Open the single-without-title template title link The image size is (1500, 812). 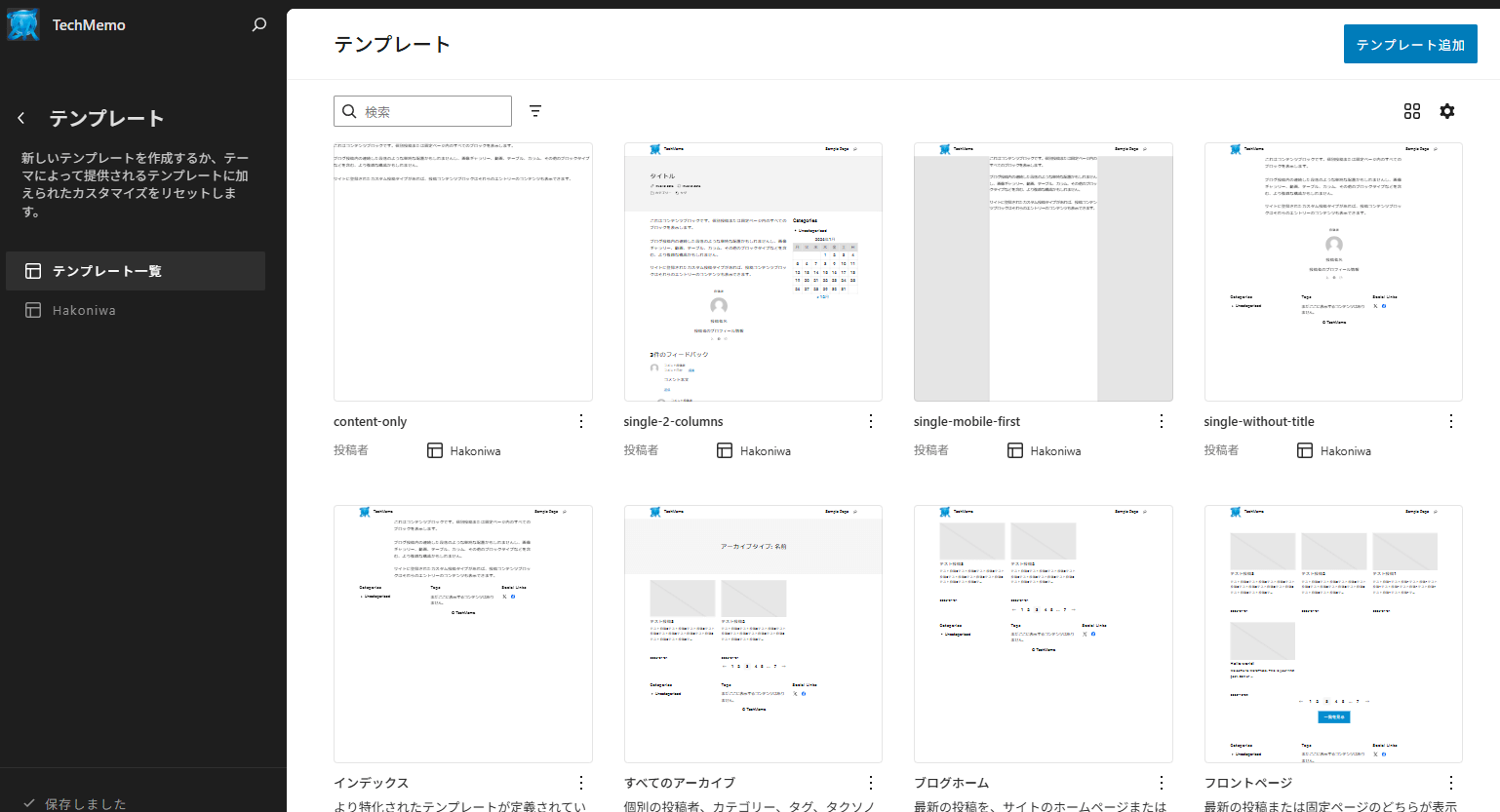pos(1259,422)
